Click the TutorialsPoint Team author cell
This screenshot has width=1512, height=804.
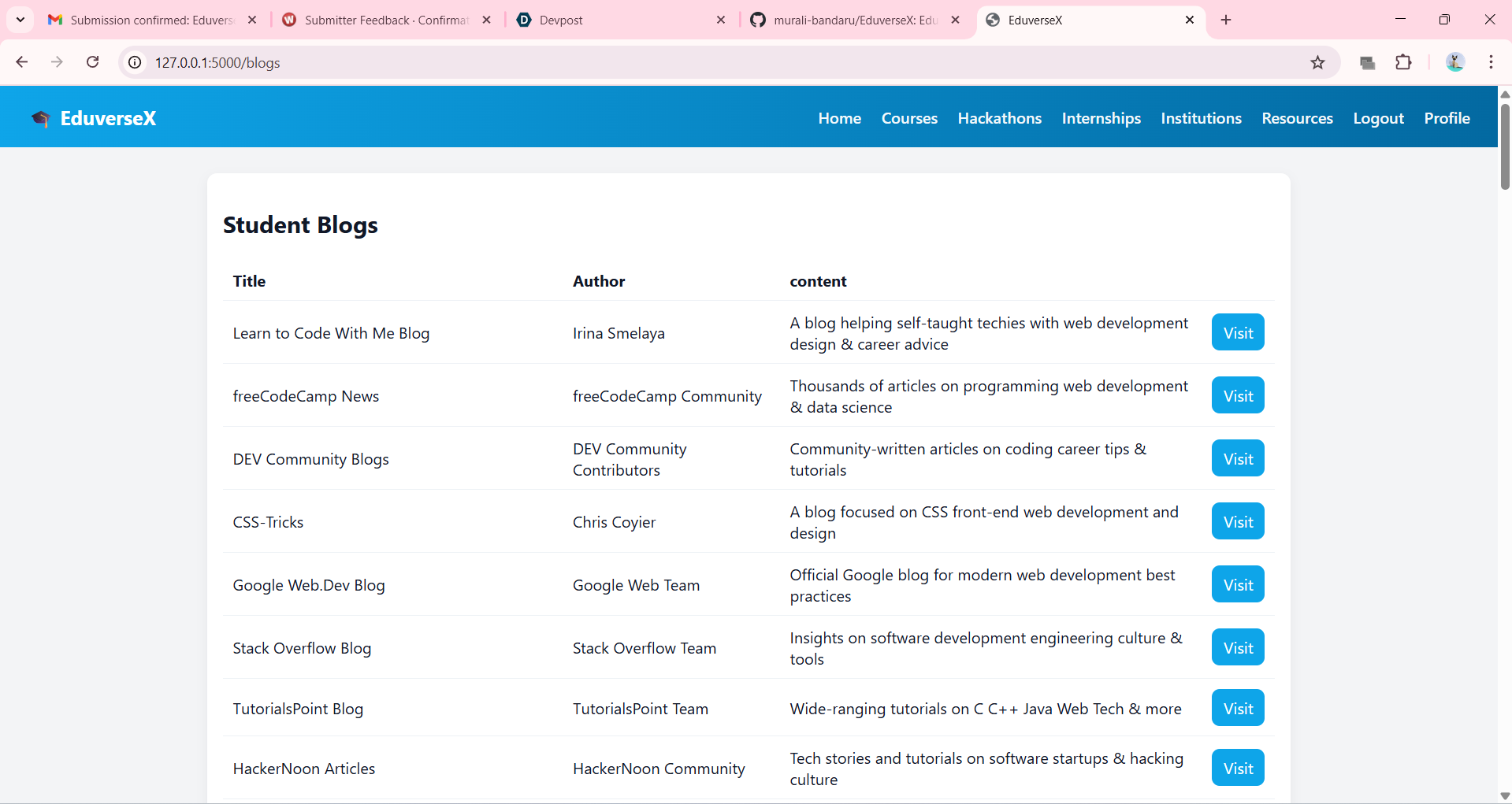click(641, 709)
